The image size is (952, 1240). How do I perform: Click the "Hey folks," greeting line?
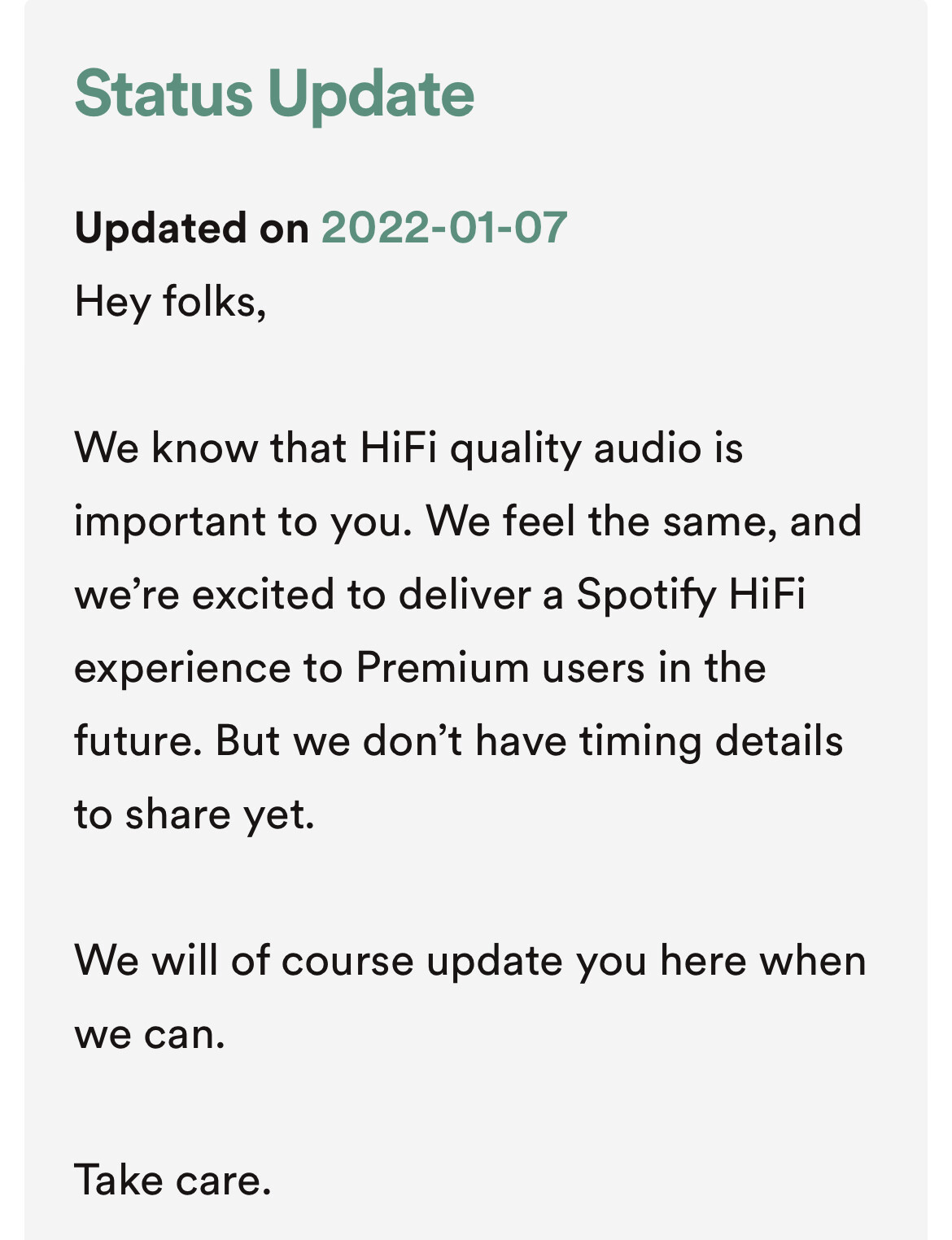click(170, 302)
